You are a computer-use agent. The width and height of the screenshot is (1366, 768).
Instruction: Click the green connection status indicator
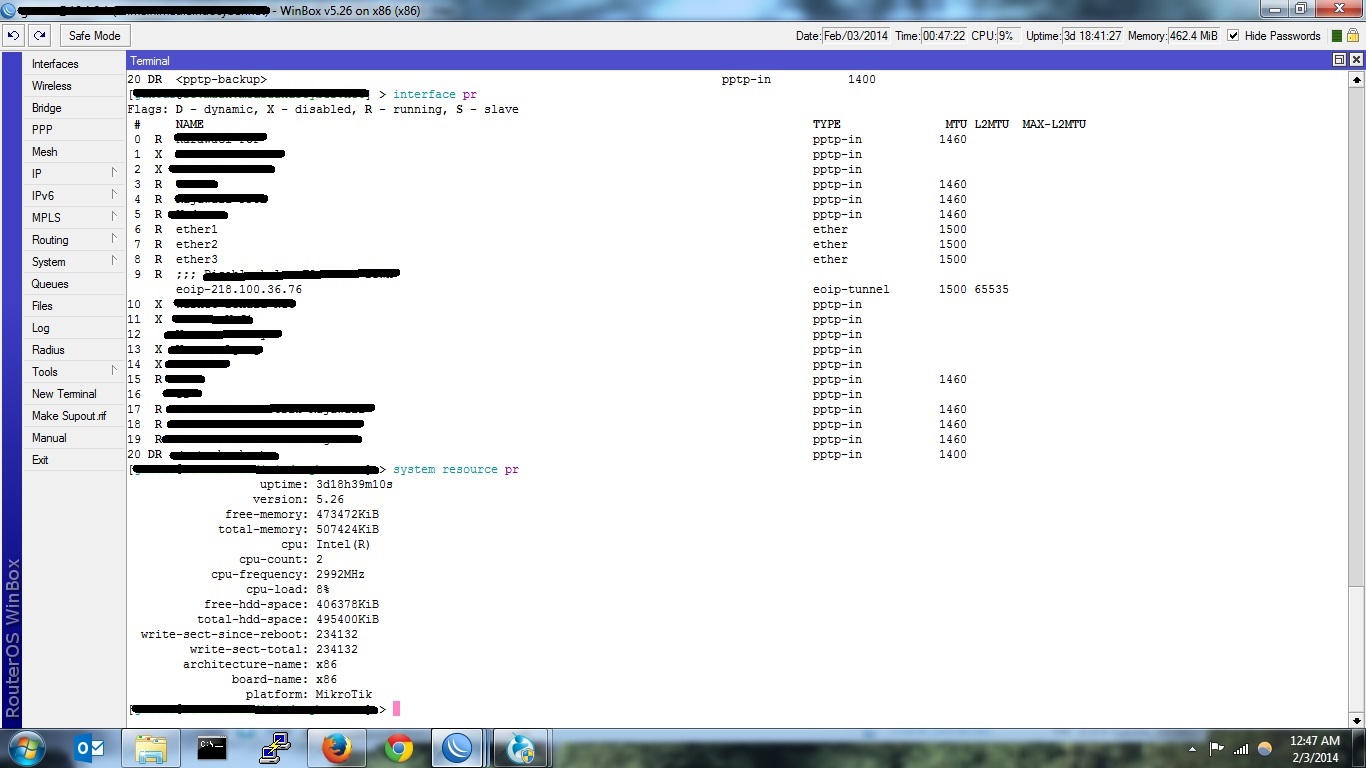coord(1337,35)
